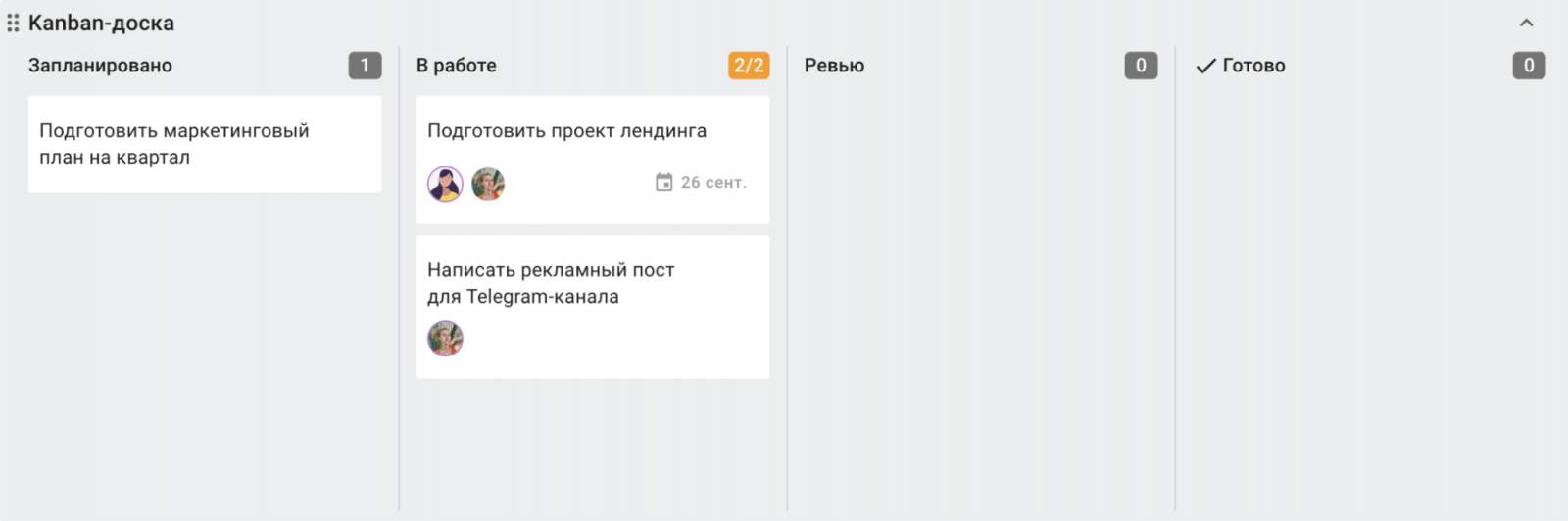
Task: Click the Готово column count badge
Action: pyautogui.click(x=1529, y=66)
